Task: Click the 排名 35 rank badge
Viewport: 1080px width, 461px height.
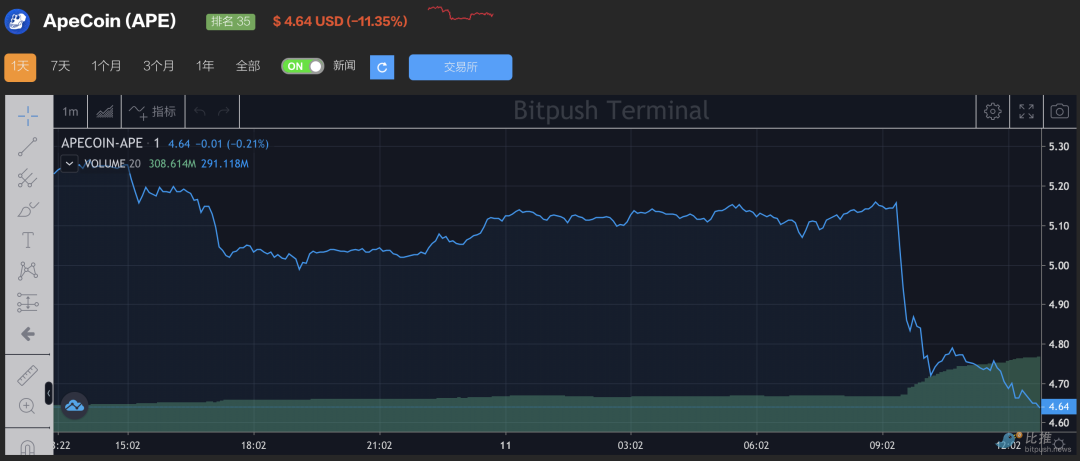Action: click(x=231, y=21)
